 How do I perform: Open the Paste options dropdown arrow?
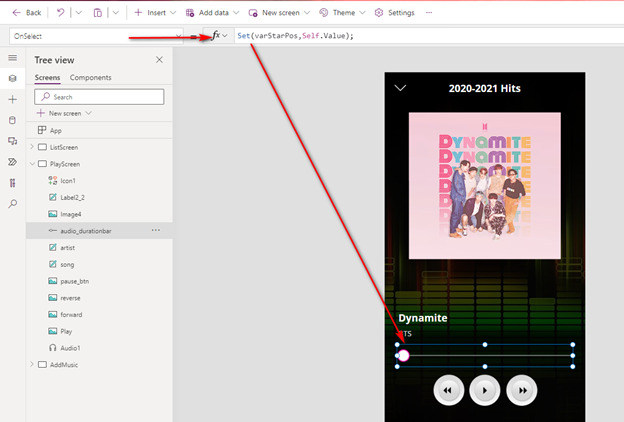(115, 13)
